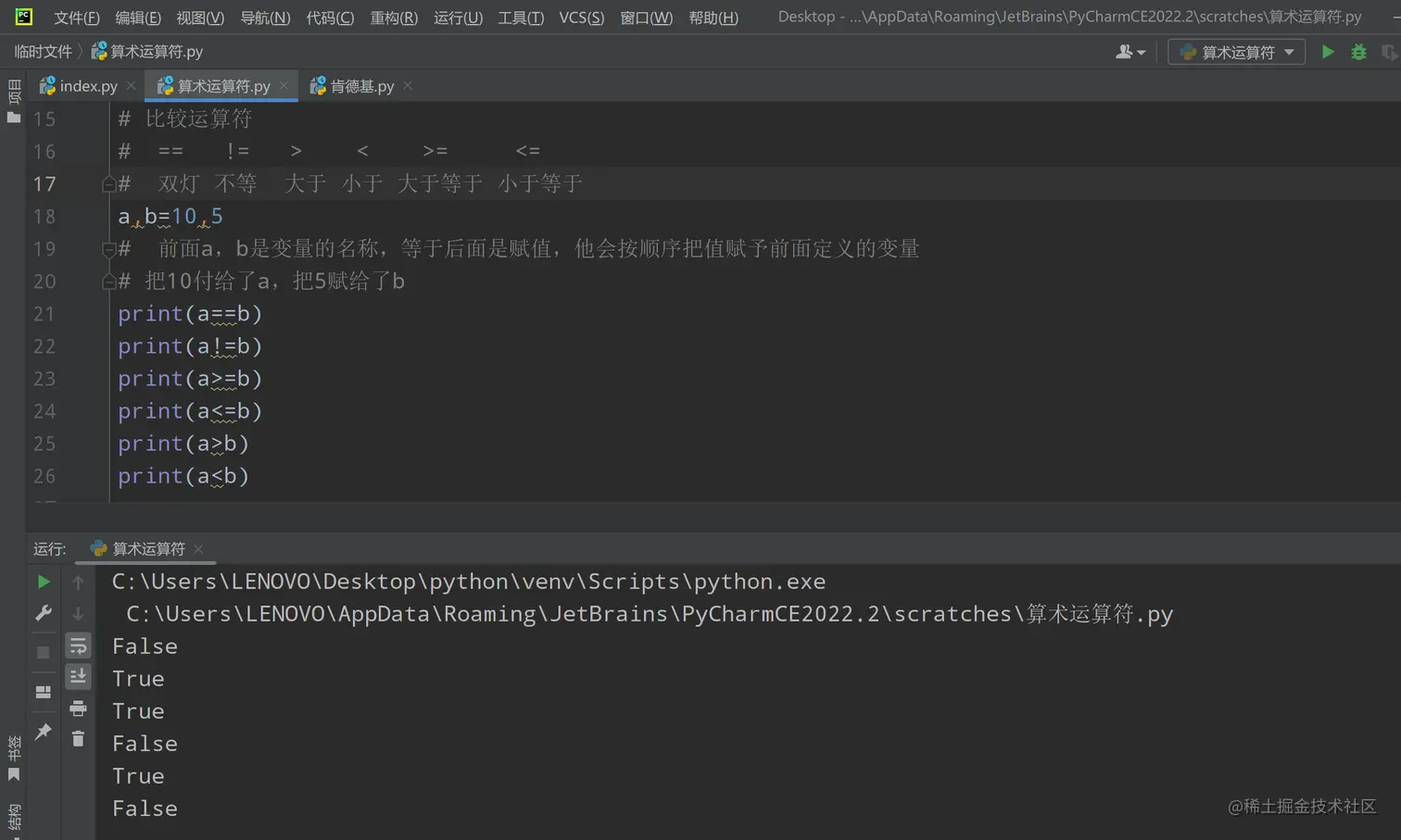
Task: Click the comment '# 比较运算符'
Action: point(185,119)
